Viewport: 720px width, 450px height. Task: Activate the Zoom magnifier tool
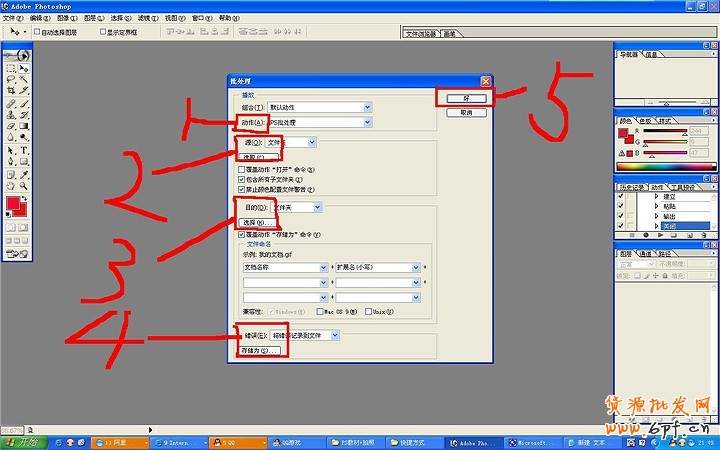pyautogui.click(x=23, y=185)
